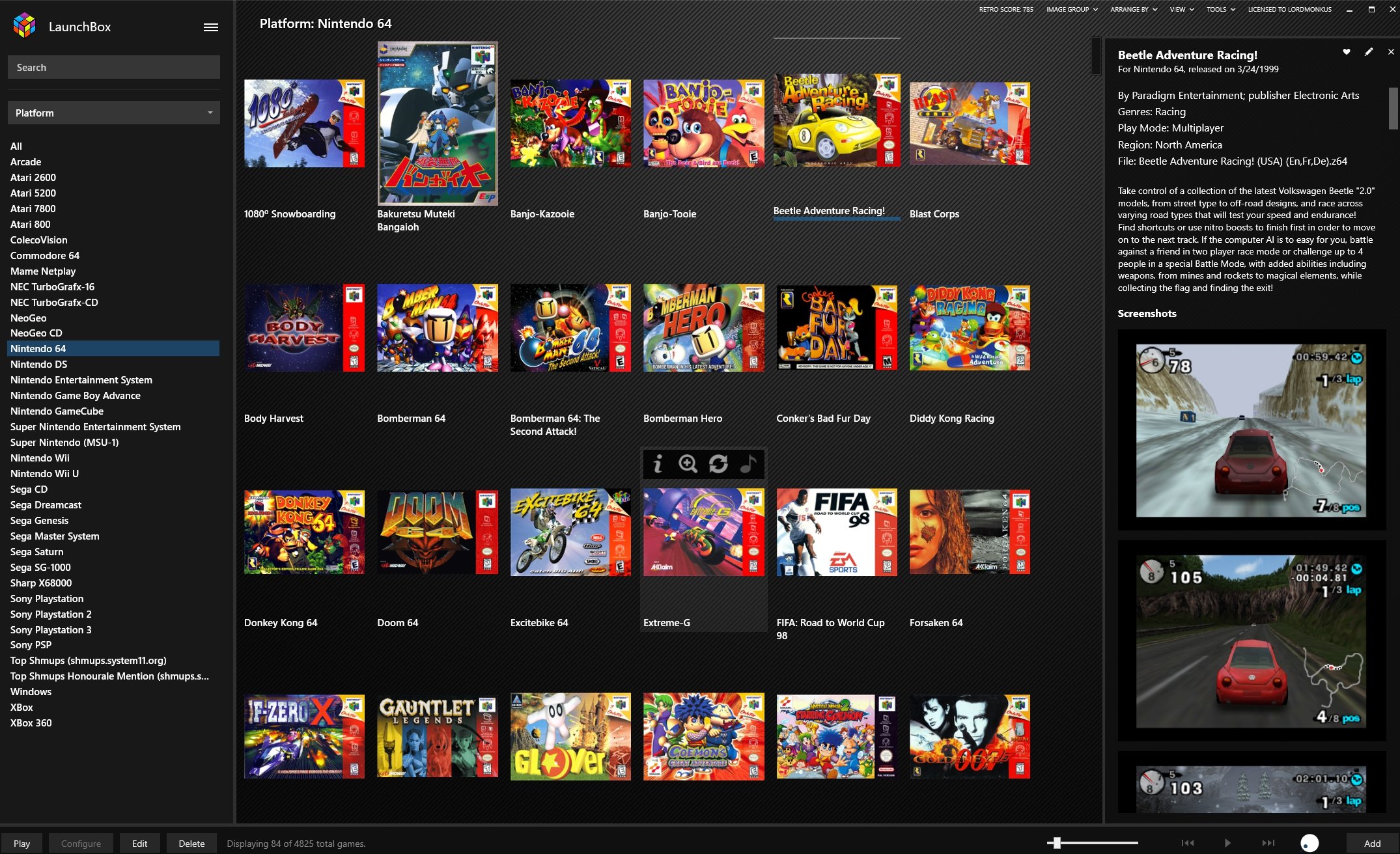
Task: Open the View menu
Action: point(1182,9)
